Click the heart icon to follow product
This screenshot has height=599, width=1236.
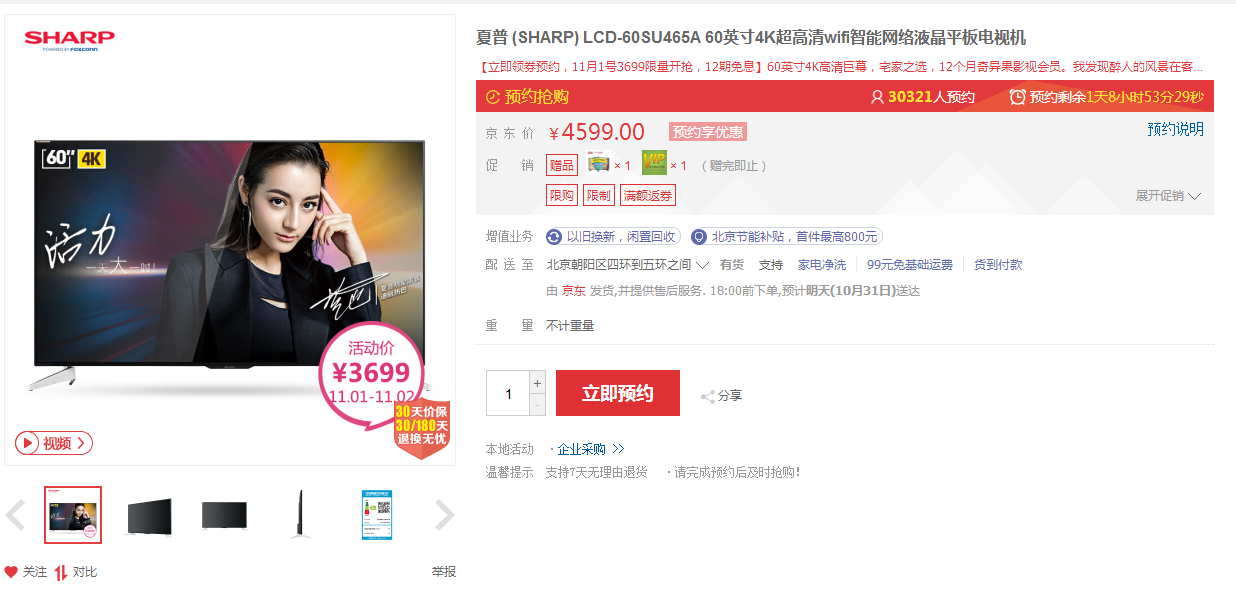11,572
